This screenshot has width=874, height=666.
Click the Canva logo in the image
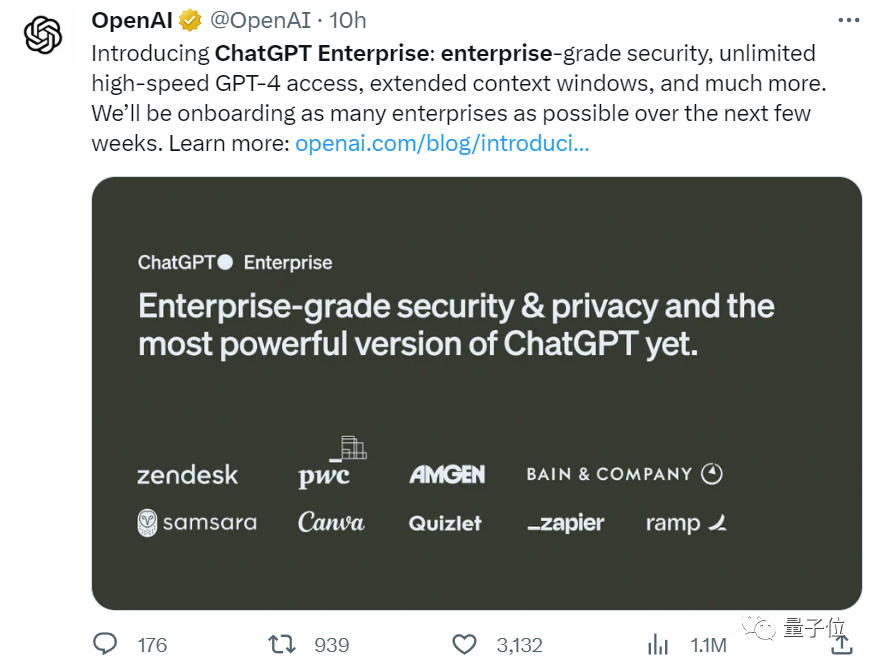(x=331, y=521)
